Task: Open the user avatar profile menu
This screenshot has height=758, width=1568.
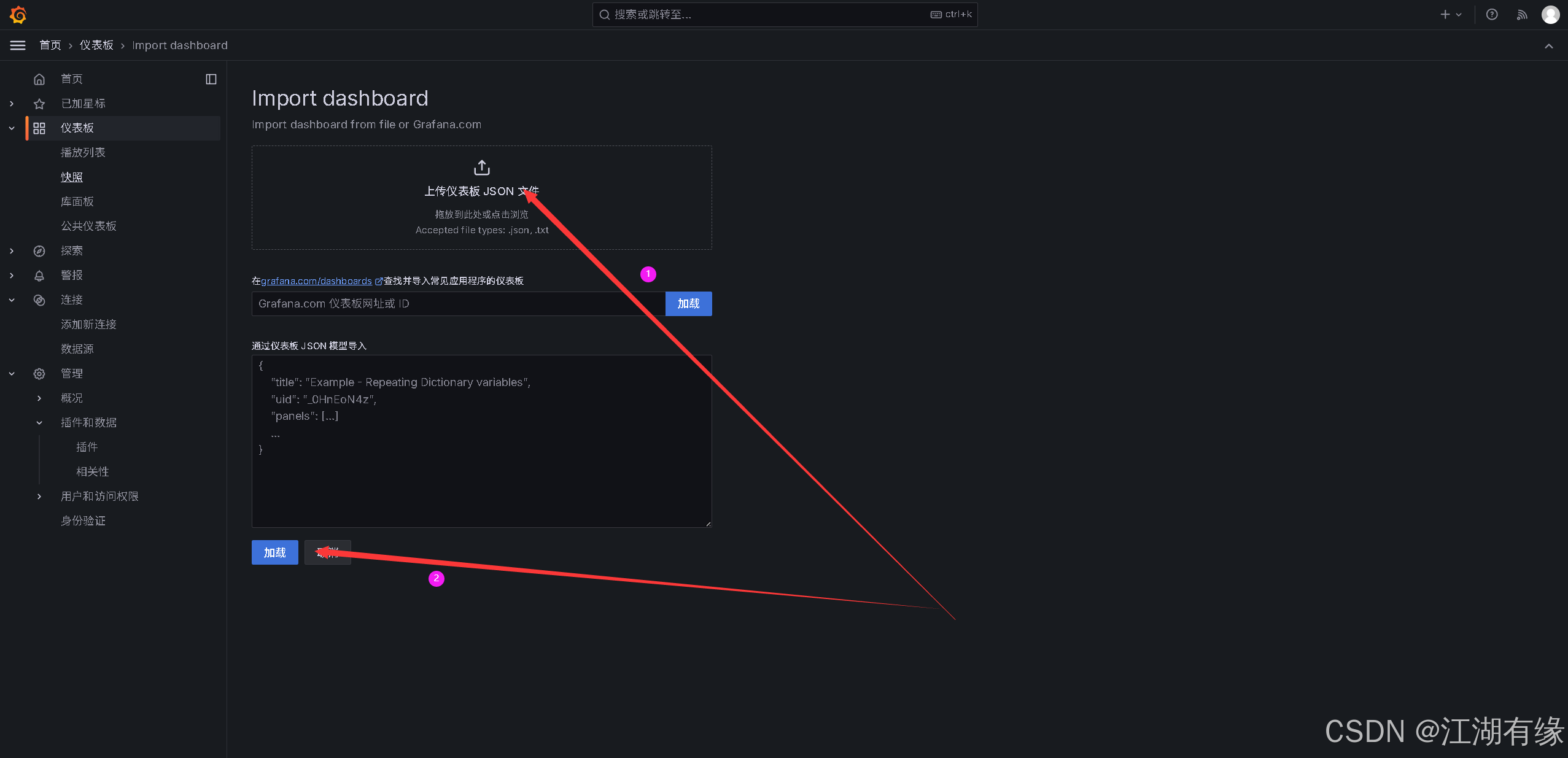Action: [1551, 15]
